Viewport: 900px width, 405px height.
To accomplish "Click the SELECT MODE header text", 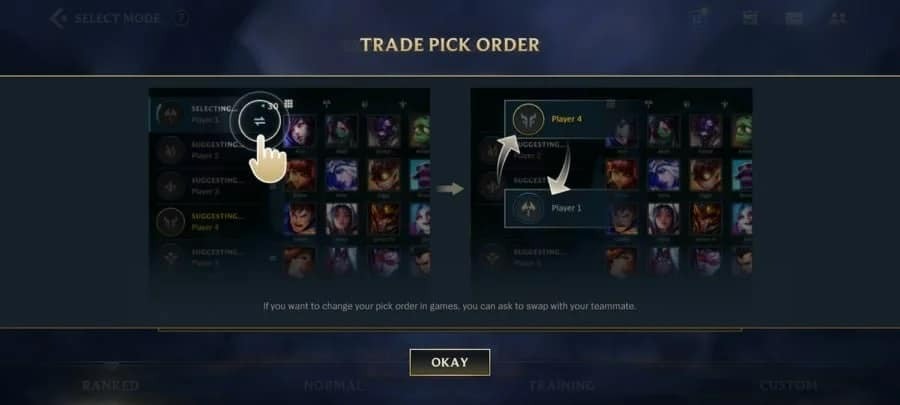I will 117,18.
